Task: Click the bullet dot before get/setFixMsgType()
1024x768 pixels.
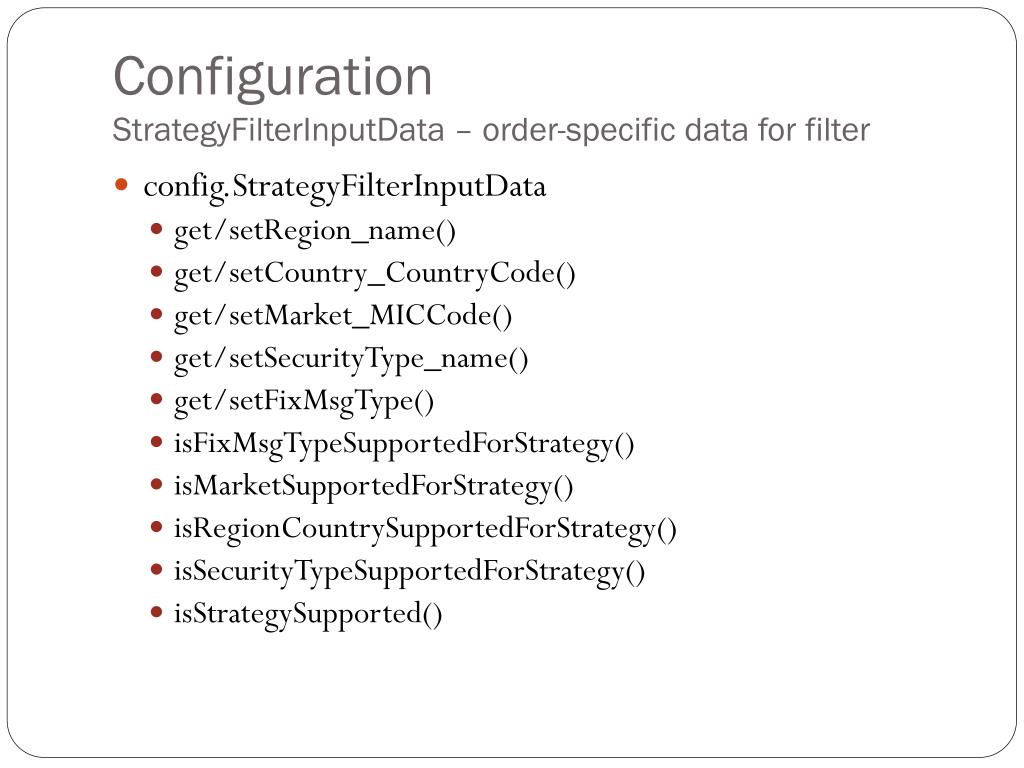Action: (x=157, y=399)
